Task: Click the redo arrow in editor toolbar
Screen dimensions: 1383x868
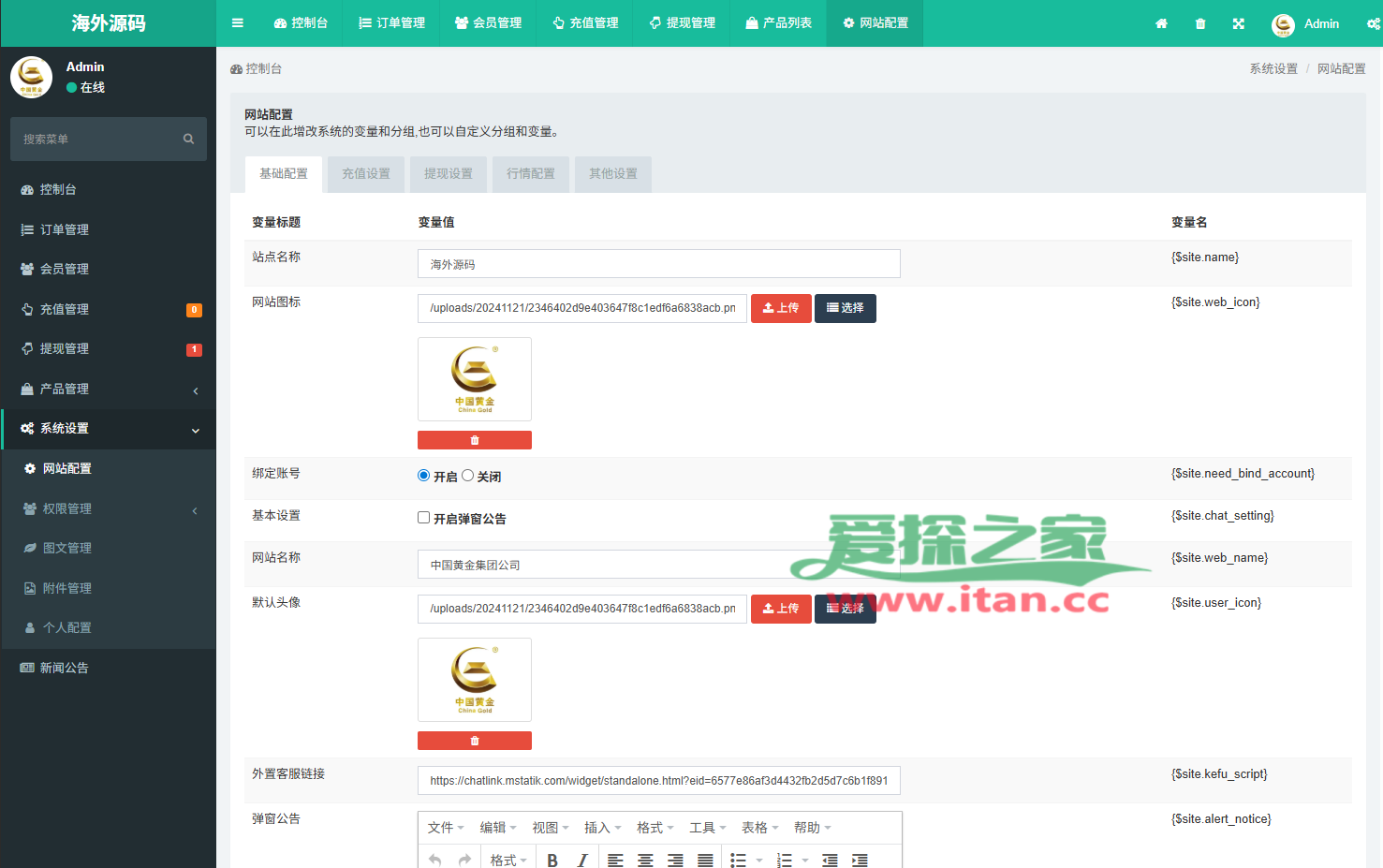Action: (464, 860)
